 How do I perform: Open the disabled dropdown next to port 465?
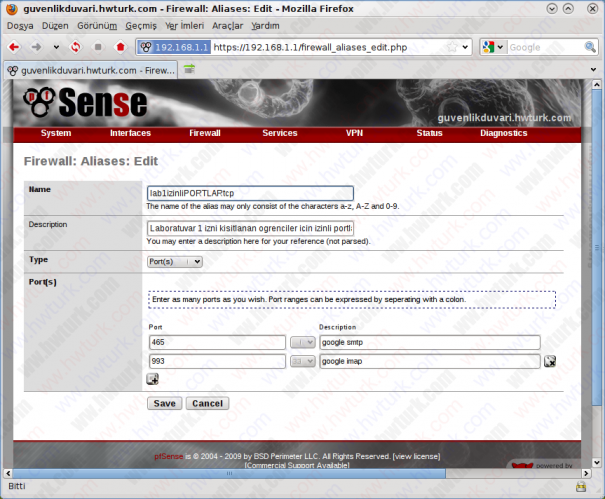click(x=303, y=342)
